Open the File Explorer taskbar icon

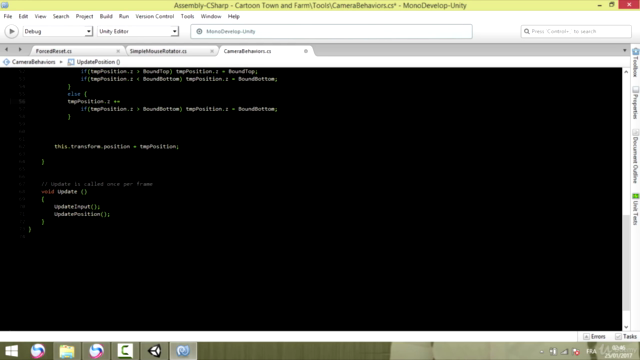67,351
